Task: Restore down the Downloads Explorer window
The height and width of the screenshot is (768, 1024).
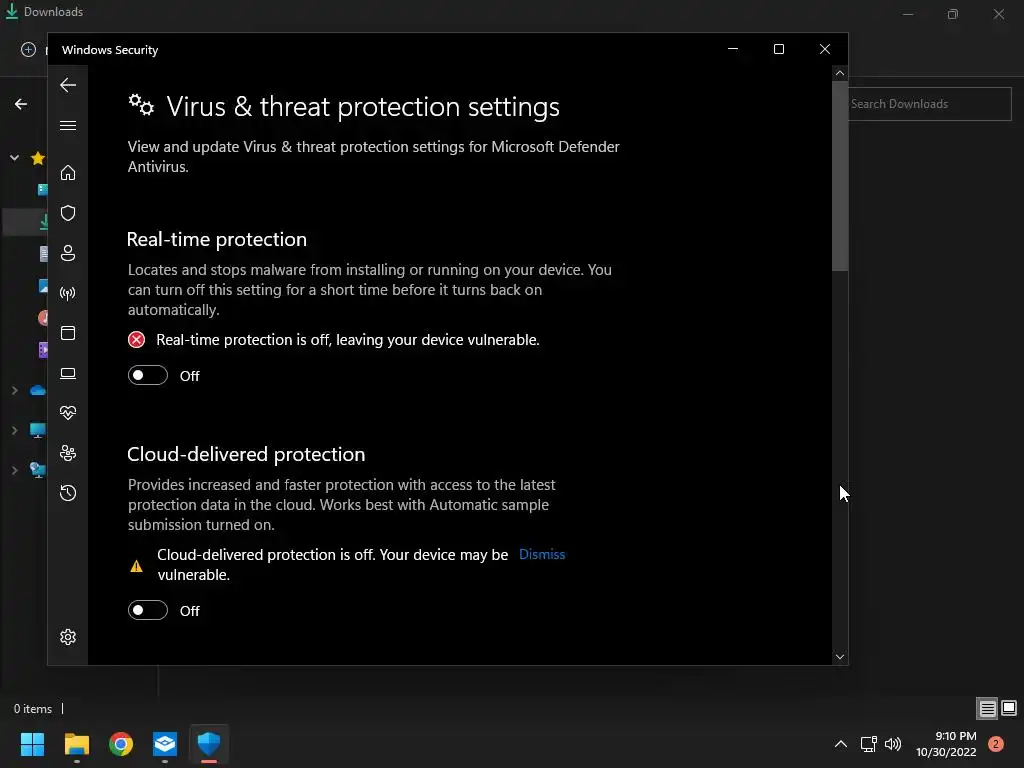Action: click(x=953, y=14)
